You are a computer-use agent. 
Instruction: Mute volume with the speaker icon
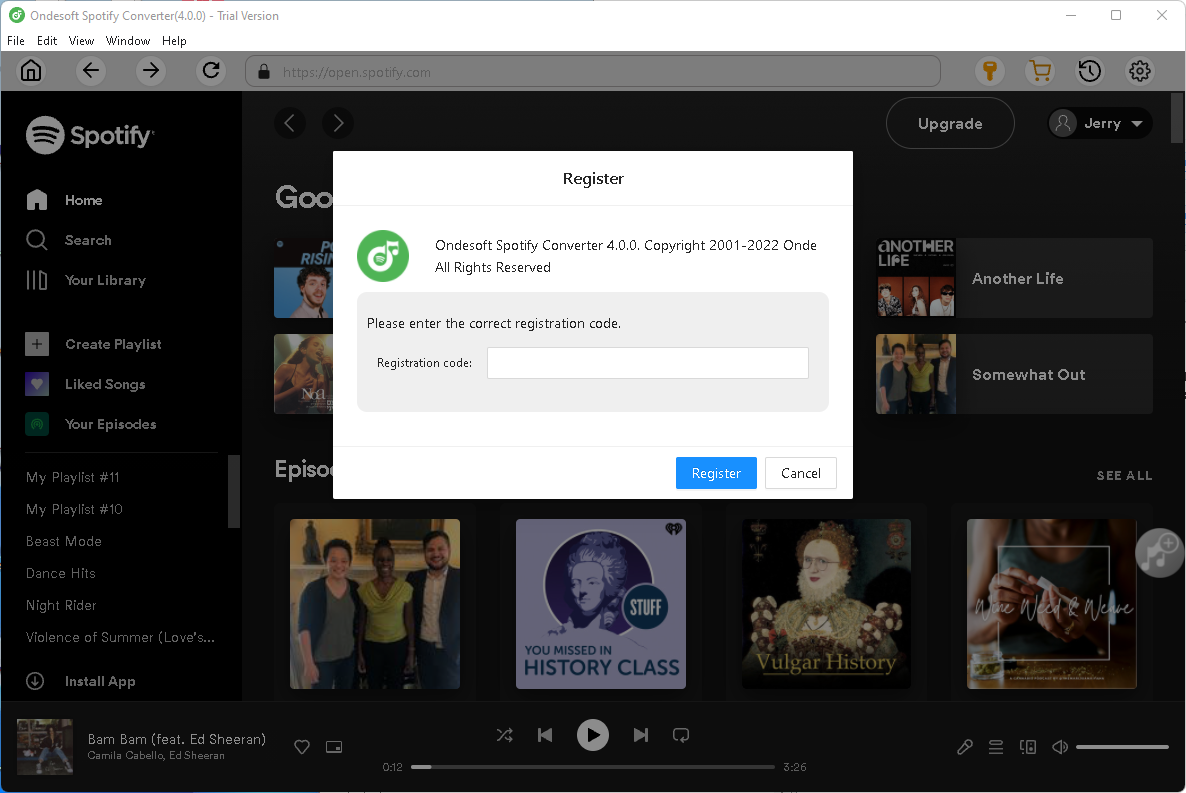pos(1060,747)
